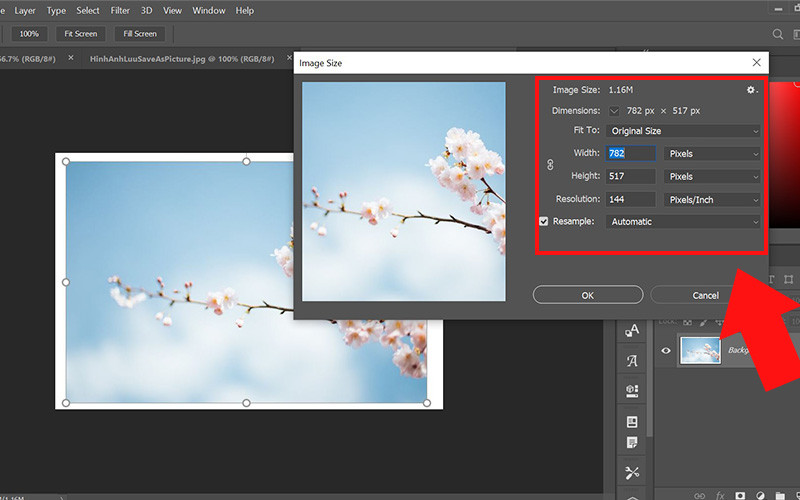Click the 100% zoom button
Screen dimensions: 800x500
pos(29,34)
